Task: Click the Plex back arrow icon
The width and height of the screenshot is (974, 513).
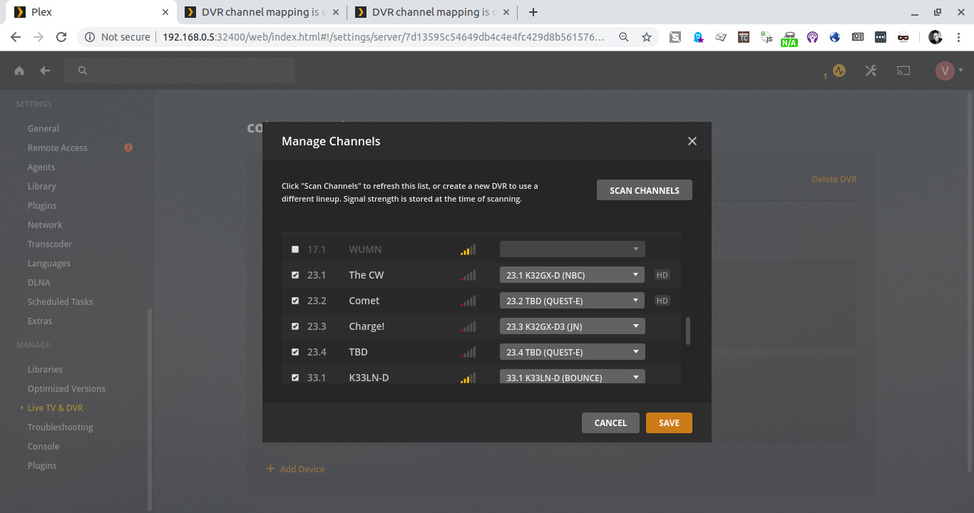Action: coord(45,71)
